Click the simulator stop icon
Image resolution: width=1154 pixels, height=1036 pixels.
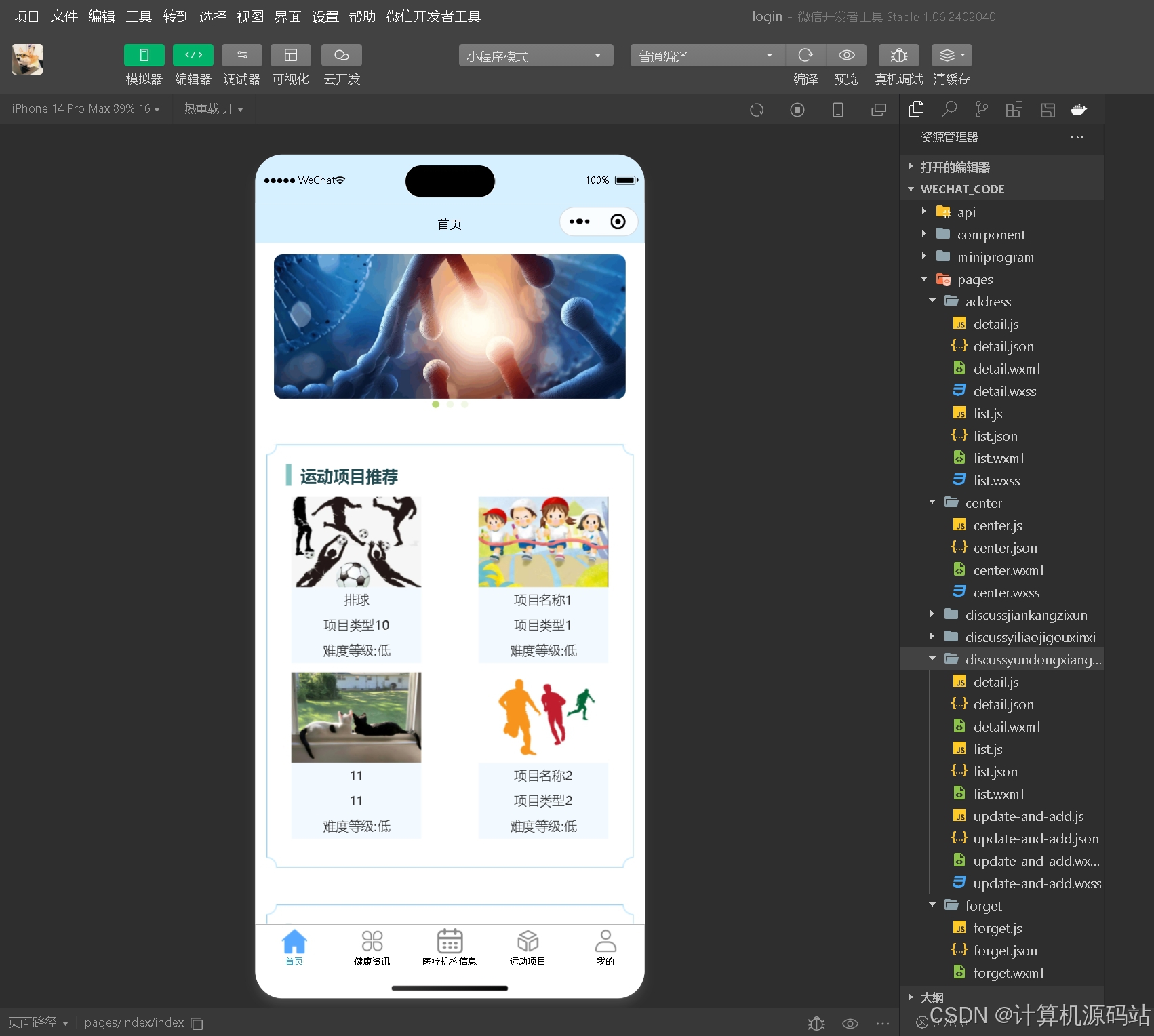797,110
